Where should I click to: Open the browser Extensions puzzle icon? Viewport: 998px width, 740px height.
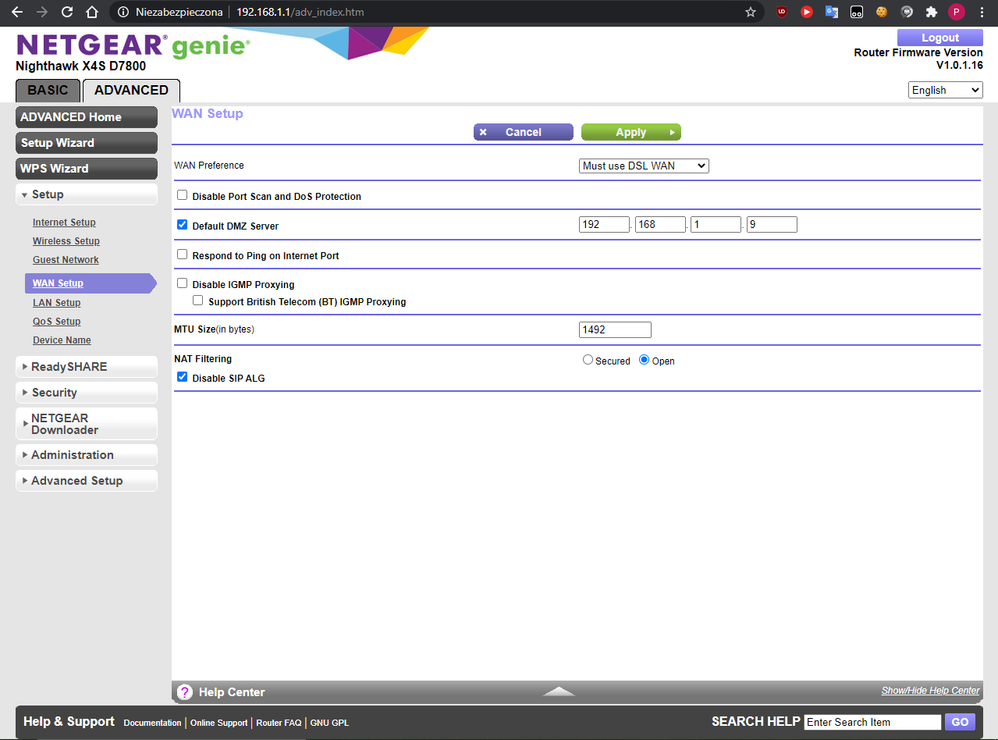(x=931, y=12)
